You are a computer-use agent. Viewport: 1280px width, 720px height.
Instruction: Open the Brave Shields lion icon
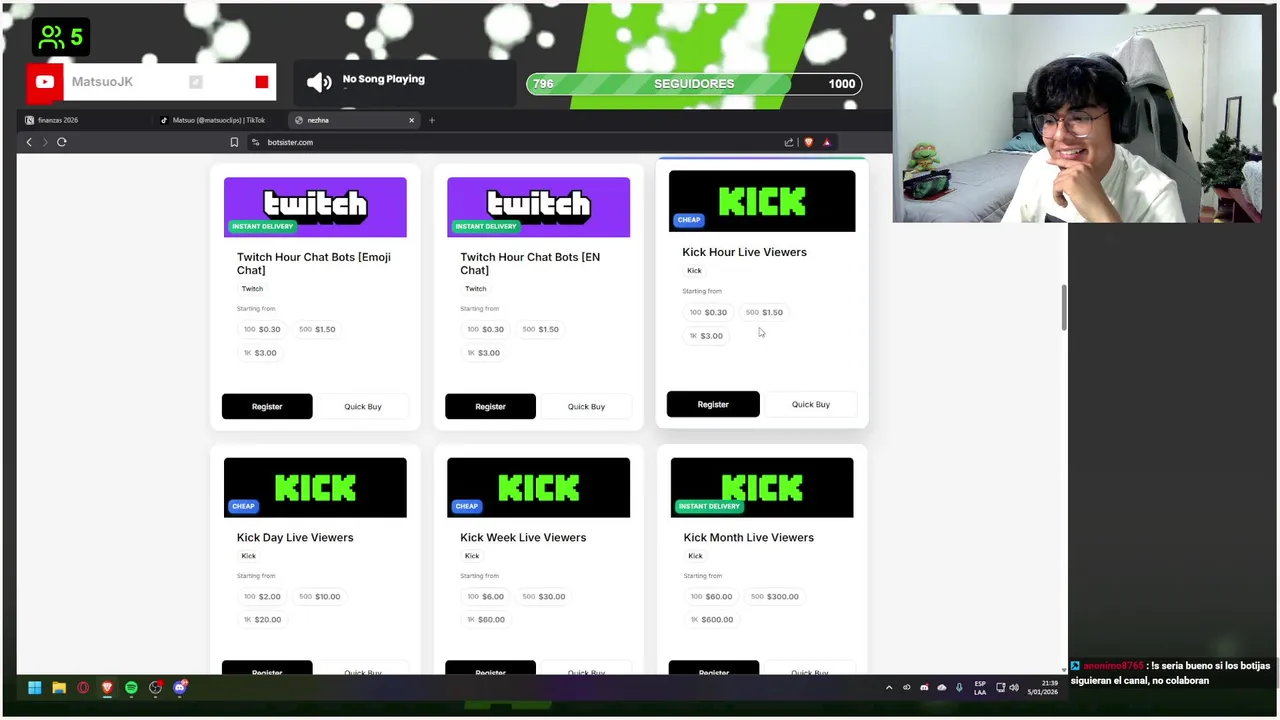(808, 142)
